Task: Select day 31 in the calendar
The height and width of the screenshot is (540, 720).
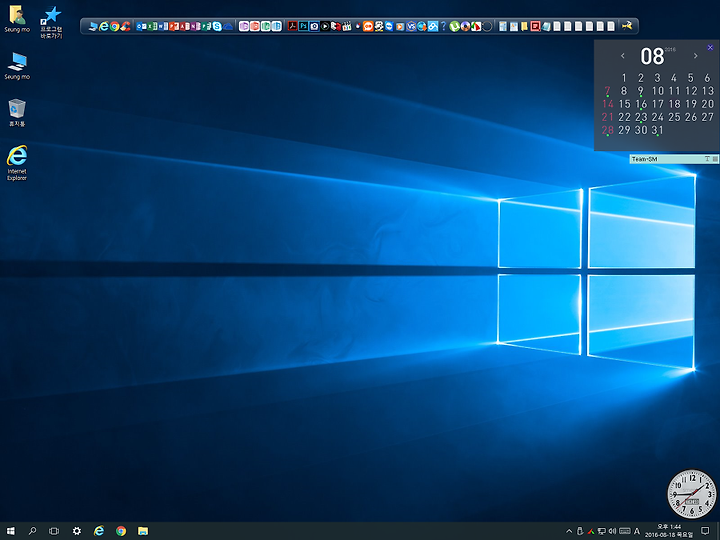Action: pyautogui.click(x=658, y=130)
